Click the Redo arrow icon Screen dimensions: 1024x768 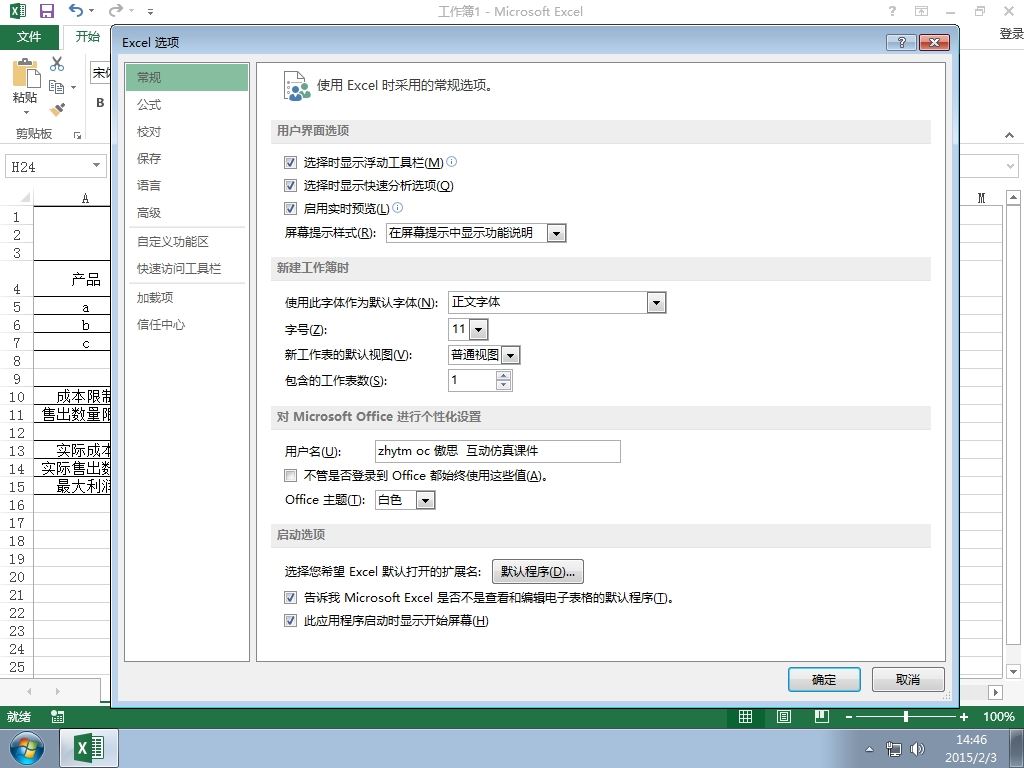click(x=116, y=10)
